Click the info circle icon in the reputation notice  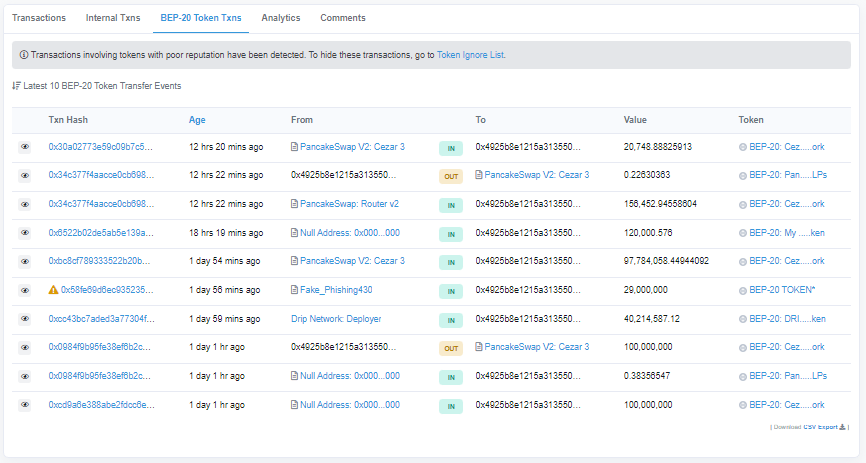point(24,55)
